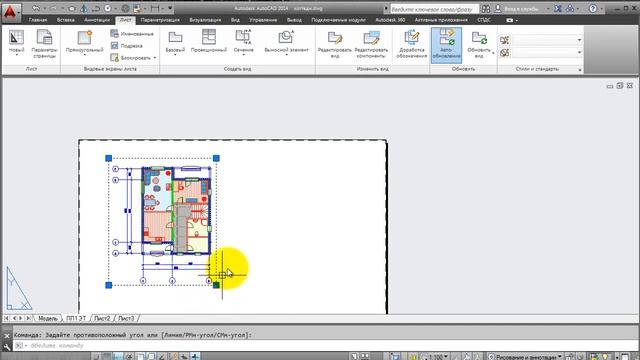Click Именованные viewports icon
Image resolution: width=640 pixels, height=360 pixels.
114,33
